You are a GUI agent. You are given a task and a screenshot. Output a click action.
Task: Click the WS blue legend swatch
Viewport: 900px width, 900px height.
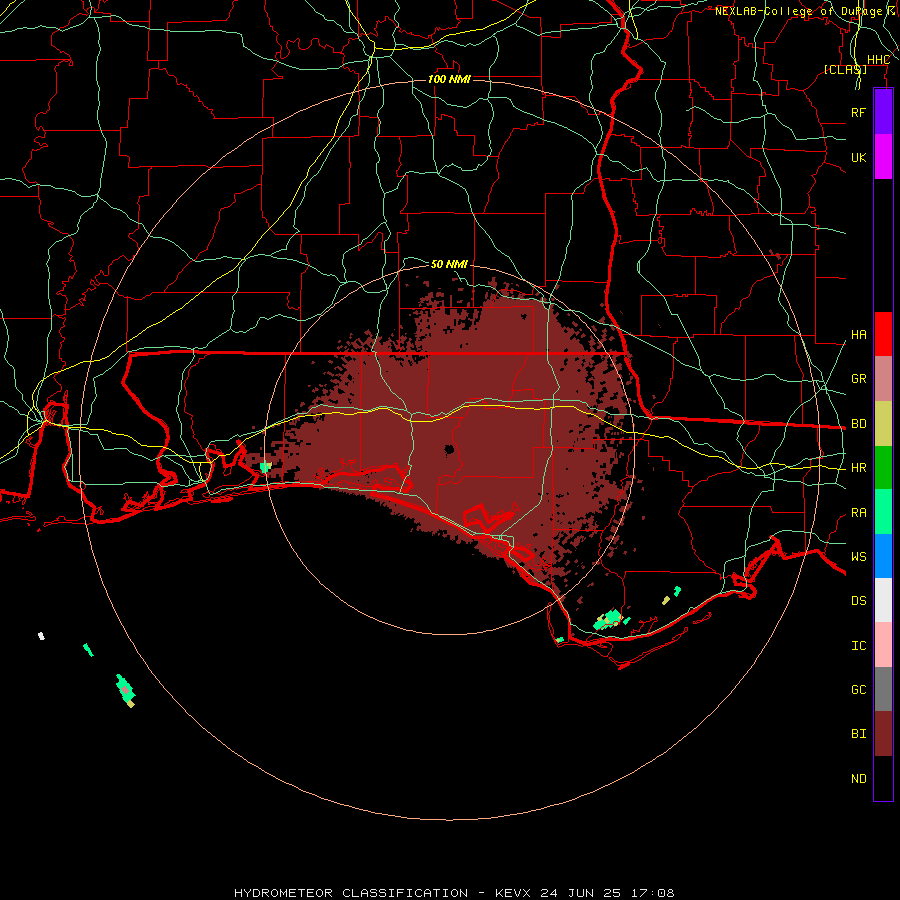(883, 556)
